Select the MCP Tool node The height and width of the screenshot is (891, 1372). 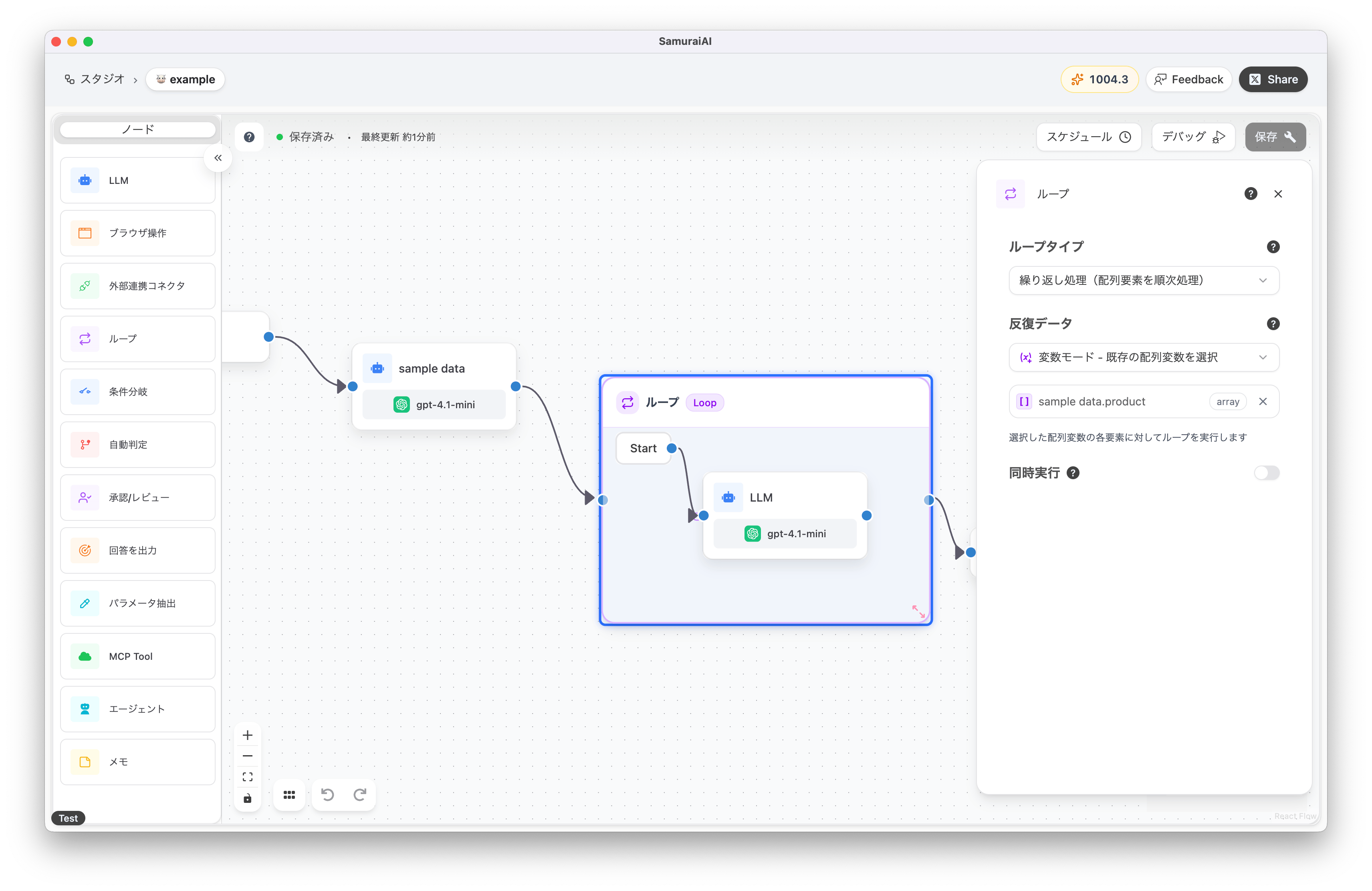137,656
